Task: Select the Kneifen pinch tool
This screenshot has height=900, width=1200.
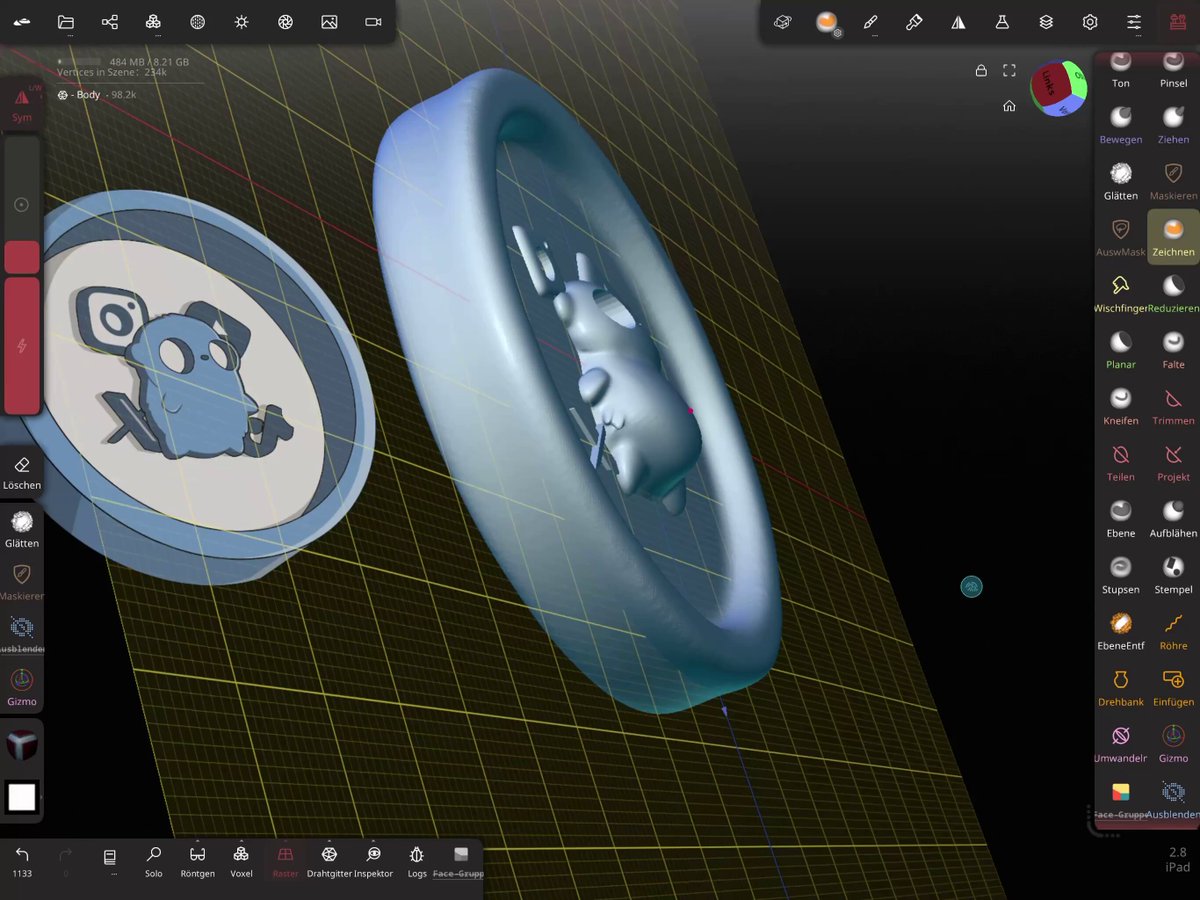Action: (1121, 406)
